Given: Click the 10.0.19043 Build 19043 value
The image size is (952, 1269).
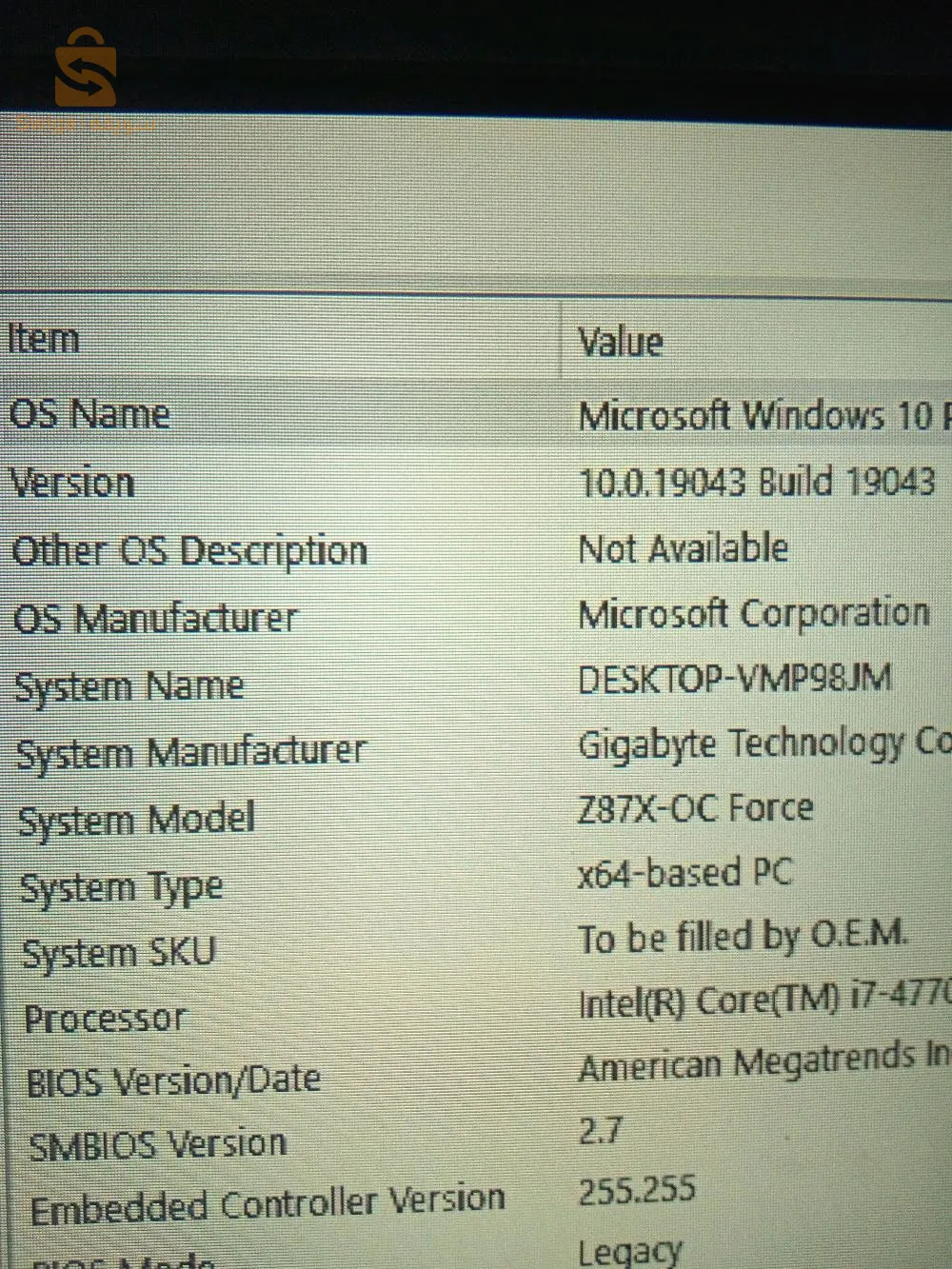Looking at the screenshot, I should point(757,482).
